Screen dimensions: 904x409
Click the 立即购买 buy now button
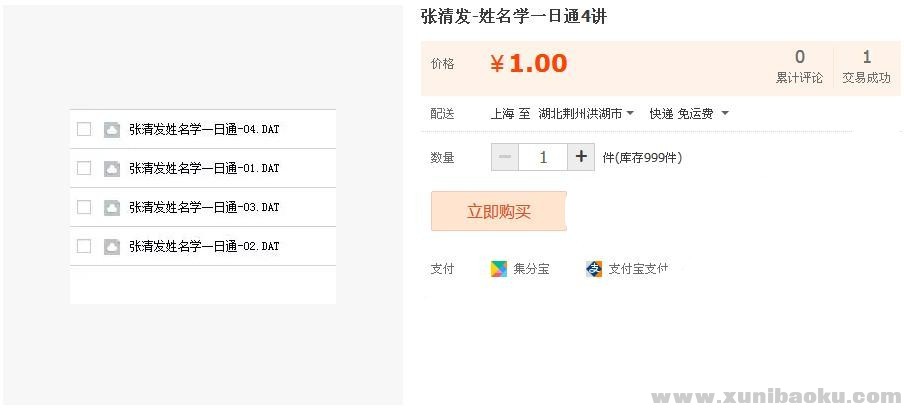499,211
